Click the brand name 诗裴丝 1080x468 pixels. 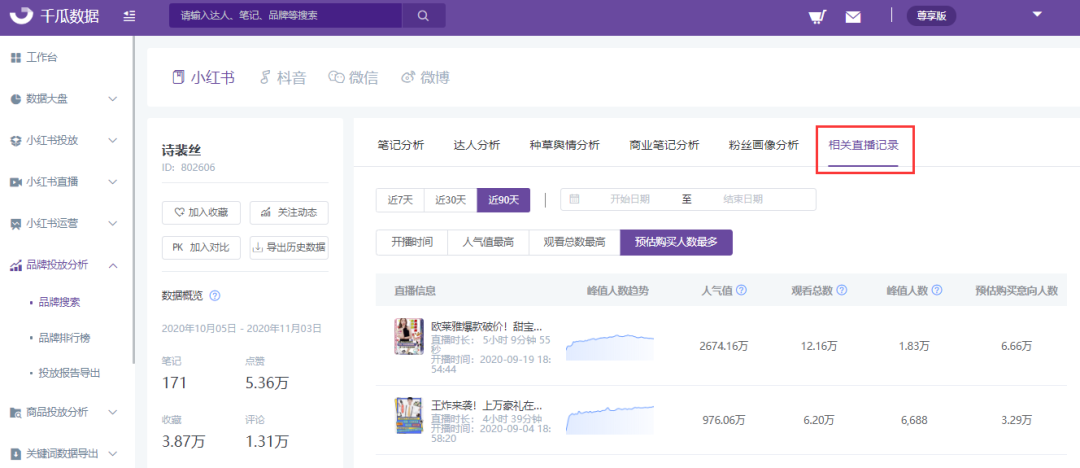(181, 151)
